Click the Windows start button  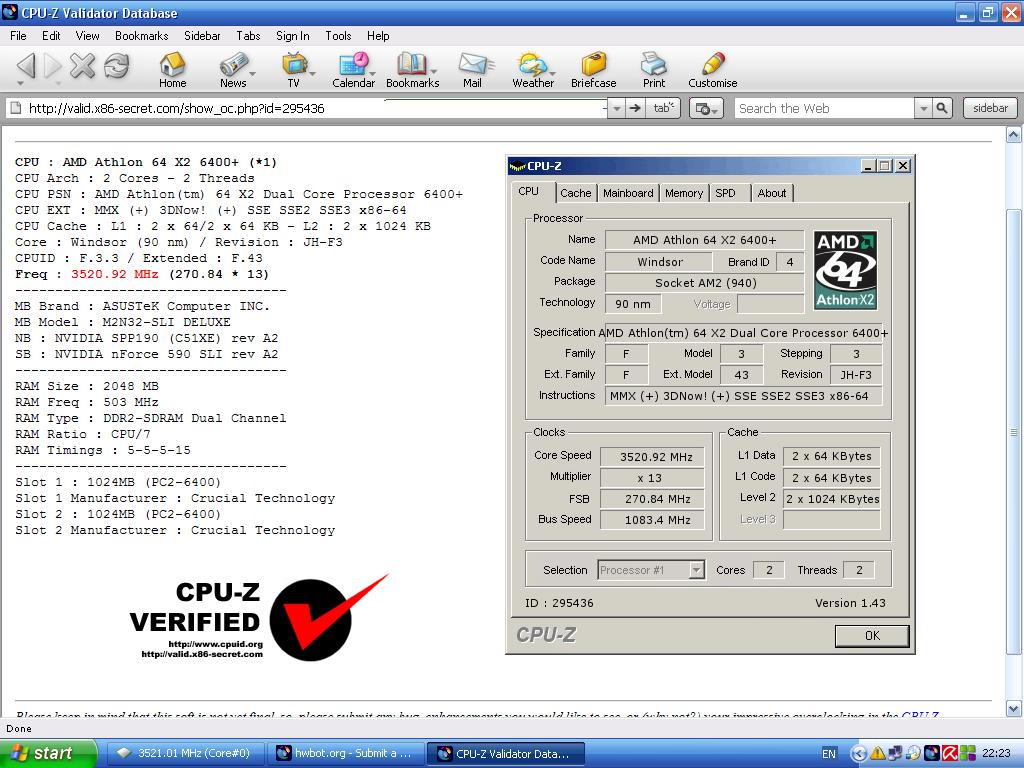(x=48, y=753)
